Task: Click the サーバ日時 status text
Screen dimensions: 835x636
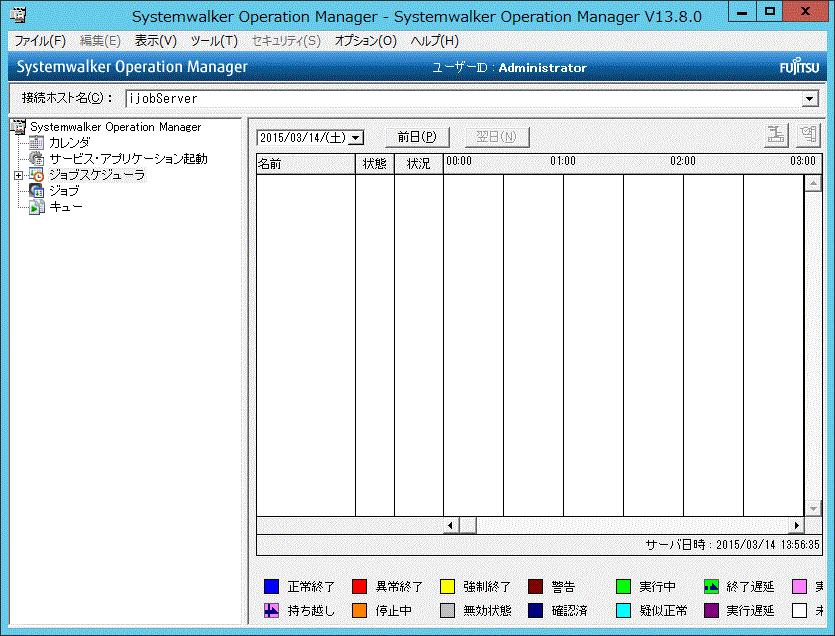Action: coord(732,544)
